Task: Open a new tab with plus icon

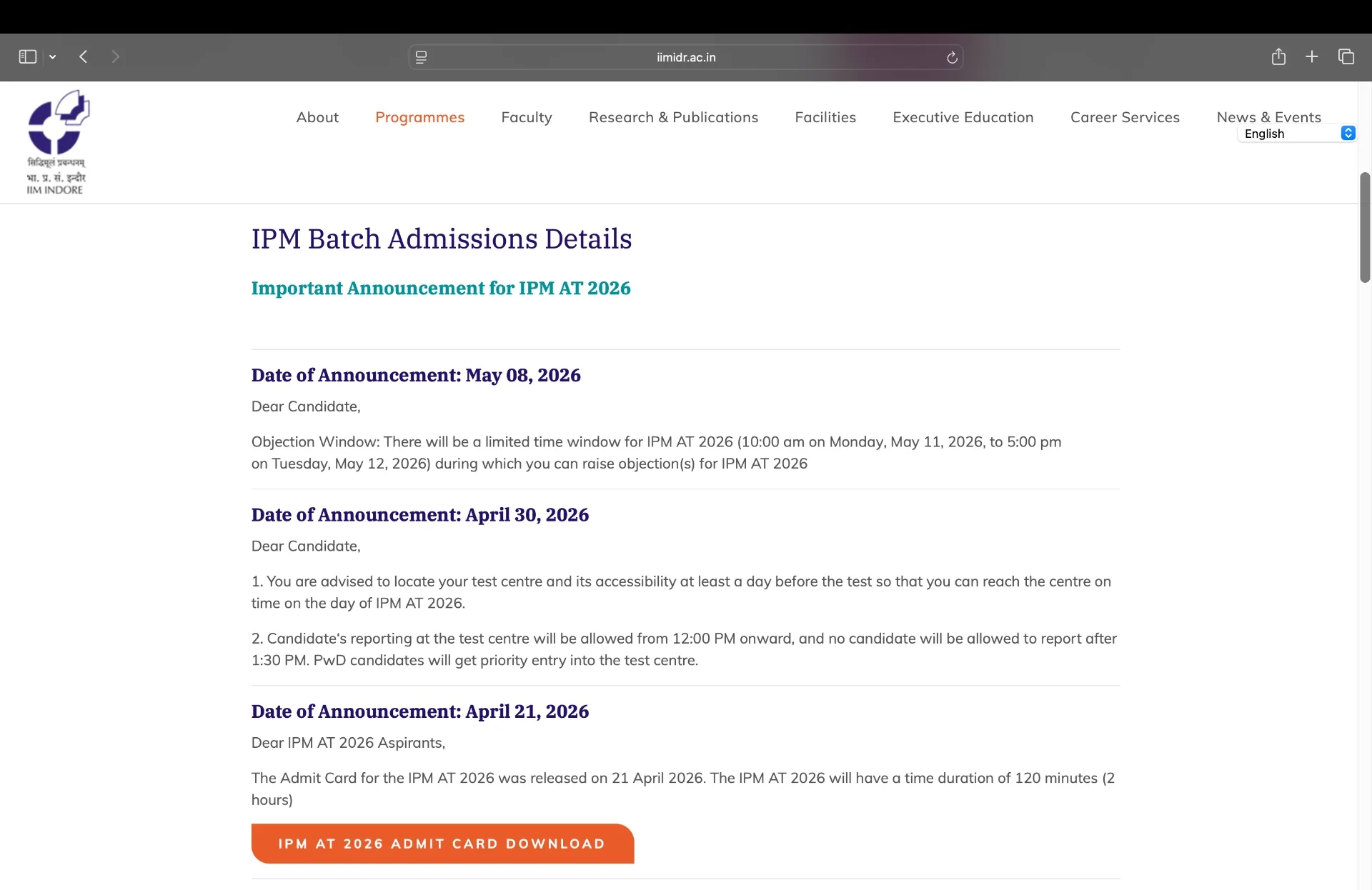Action: (x=1312, y=56)
